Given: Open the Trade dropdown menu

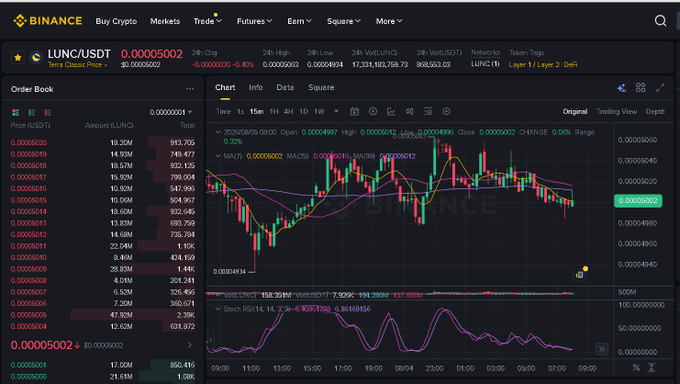Looking at the screenshot, I should [x=207, y=21].
